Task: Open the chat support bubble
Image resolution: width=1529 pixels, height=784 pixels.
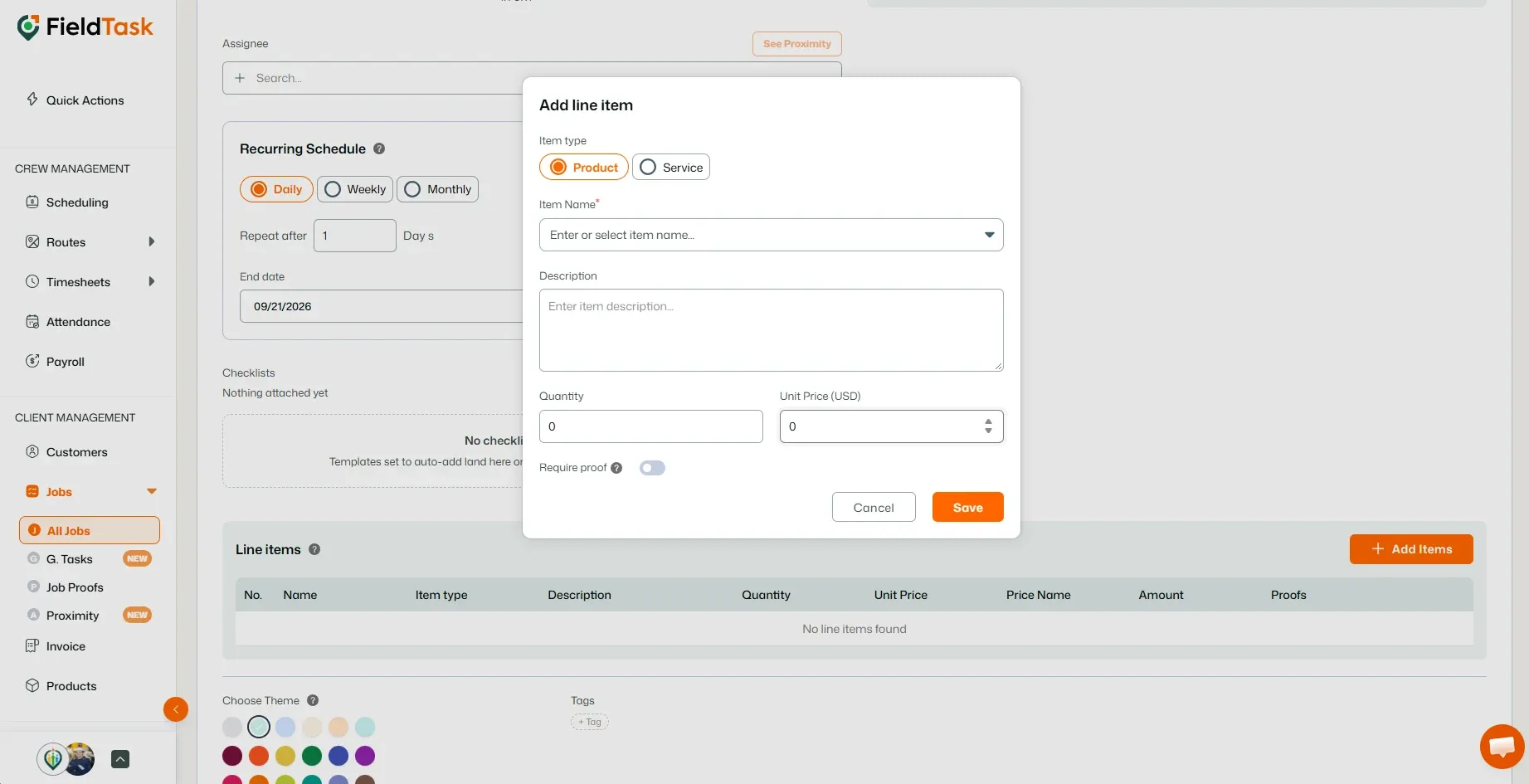Action: point(1502,747)
